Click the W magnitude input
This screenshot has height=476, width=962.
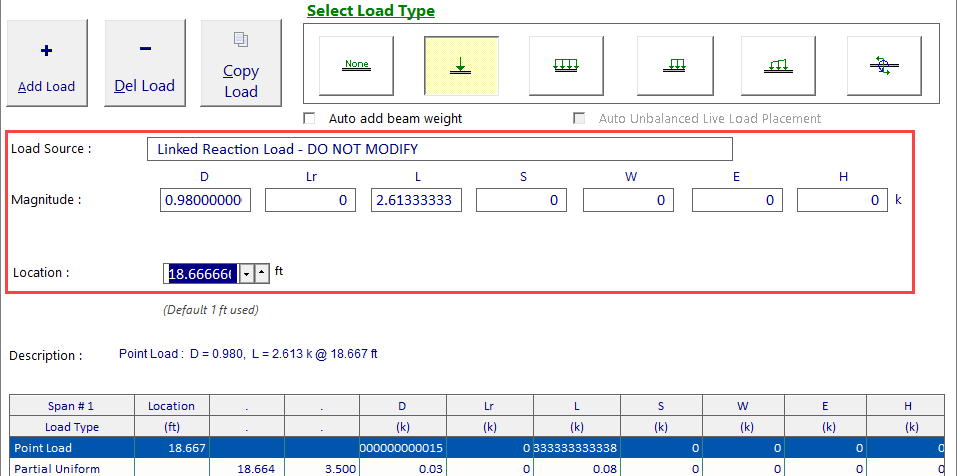pyautogui.click(x=628, y=200)
